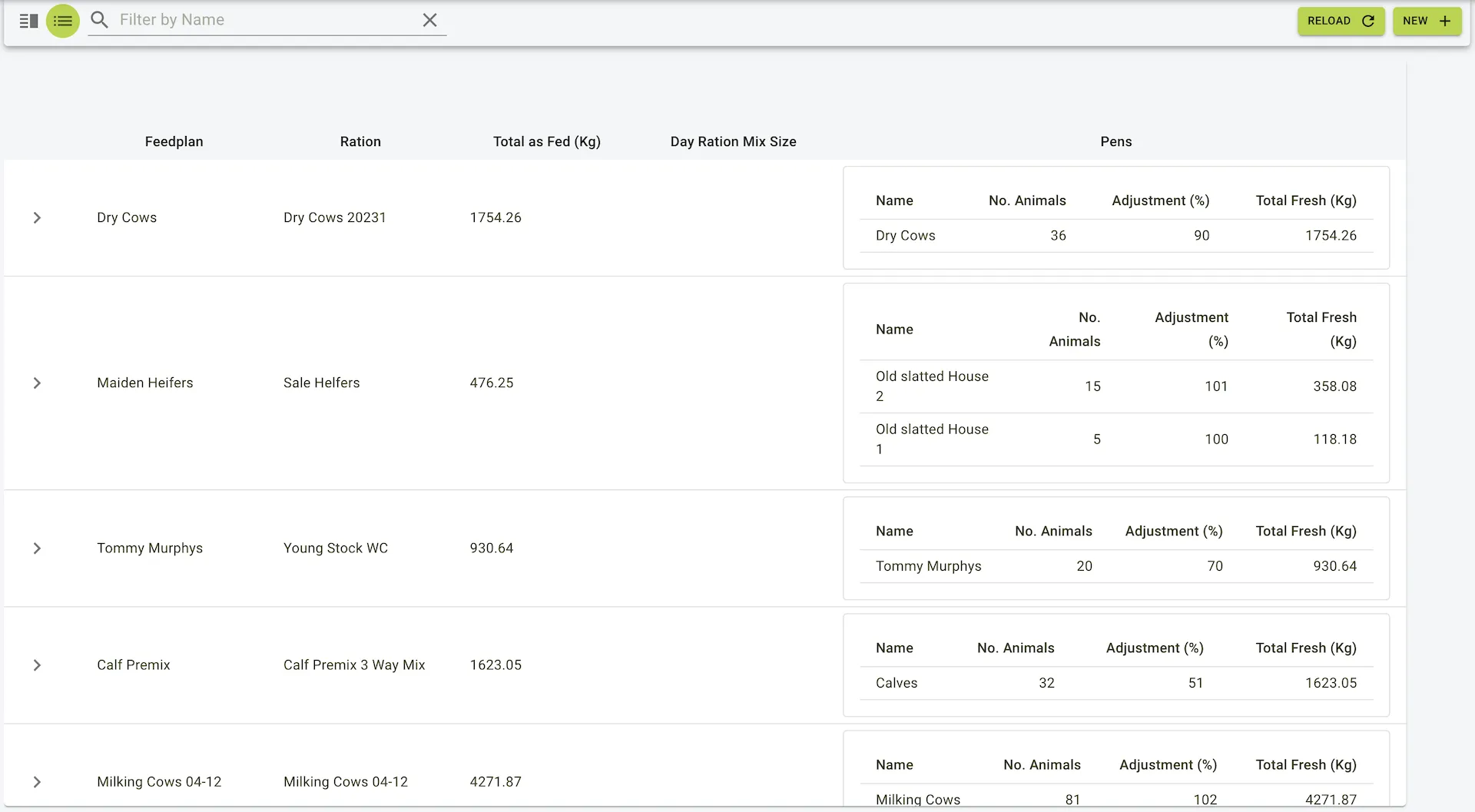
Task: Click the Total as Fed (Kg) header
Action: [x=546, y=141]
